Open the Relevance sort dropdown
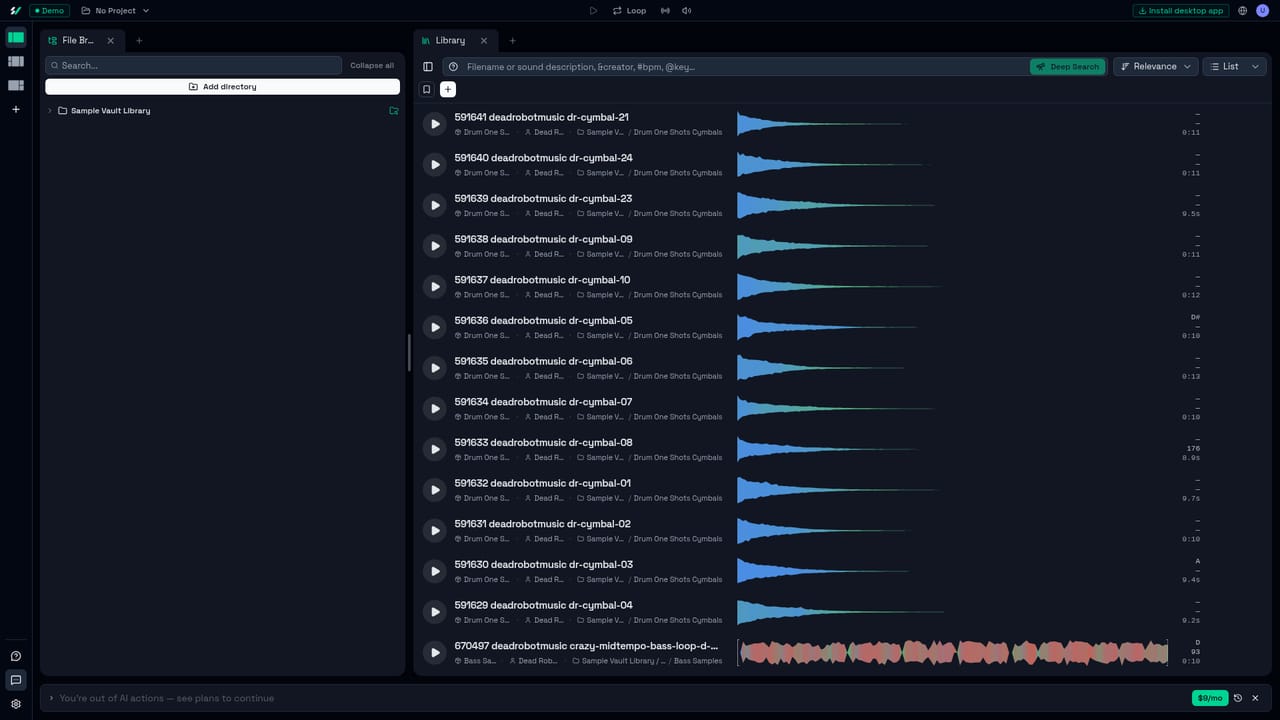 pyautogui.click(x=1156, y=67)
